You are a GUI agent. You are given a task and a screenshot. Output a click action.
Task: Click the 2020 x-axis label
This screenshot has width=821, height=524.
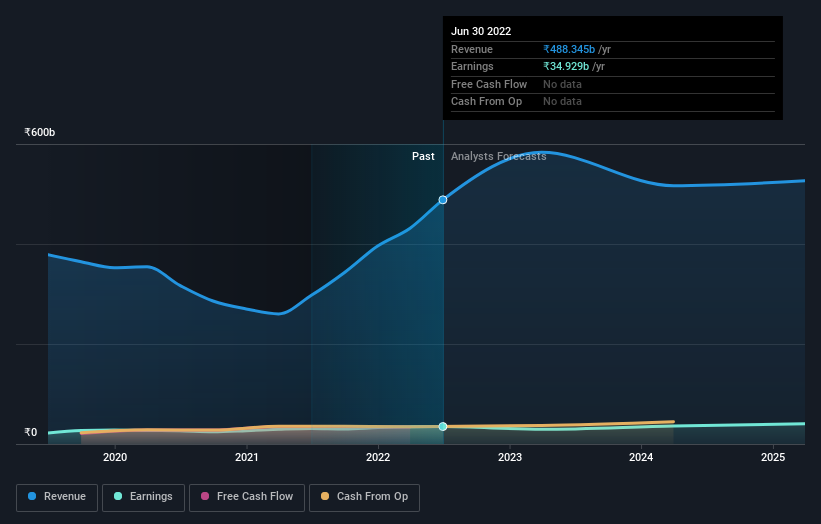tap(115, 458)
